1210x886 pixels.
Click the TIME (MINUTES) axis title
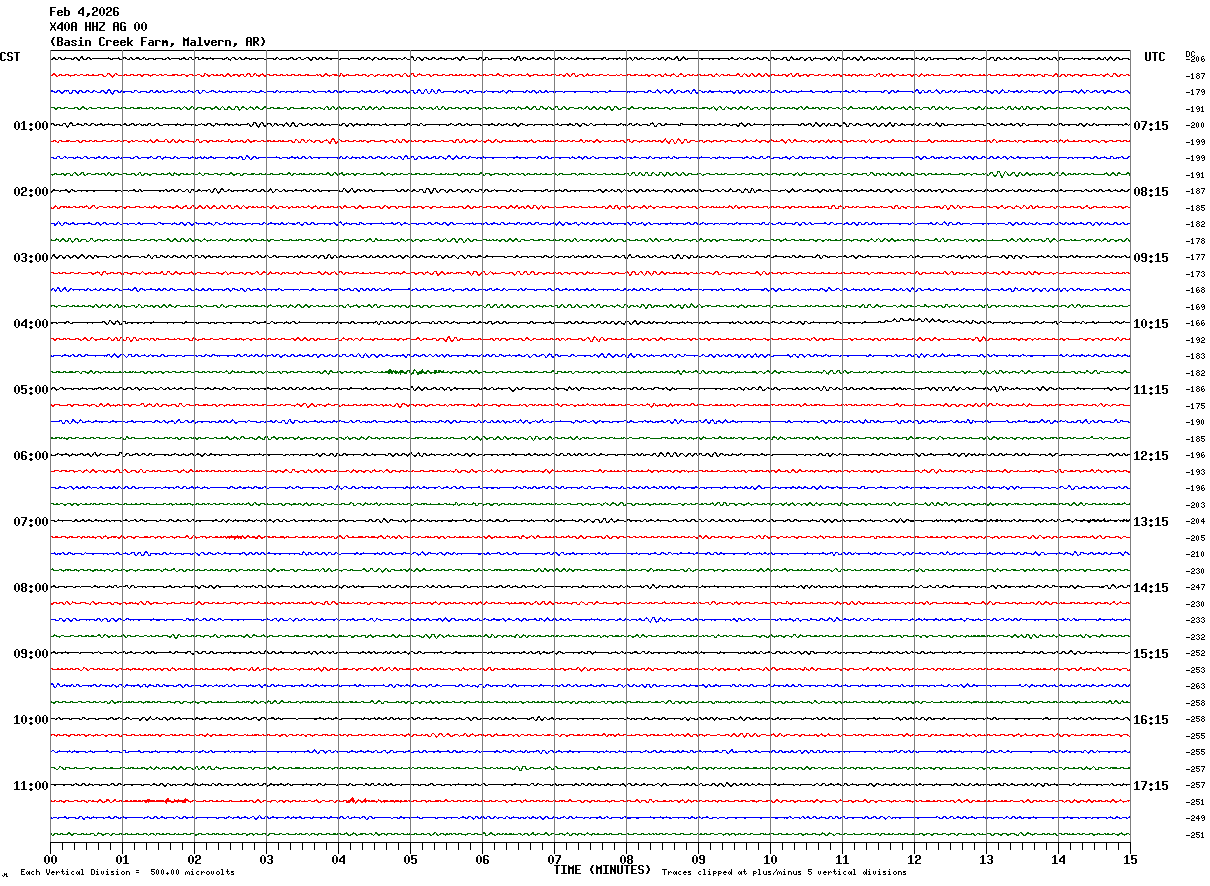(602, 870)
